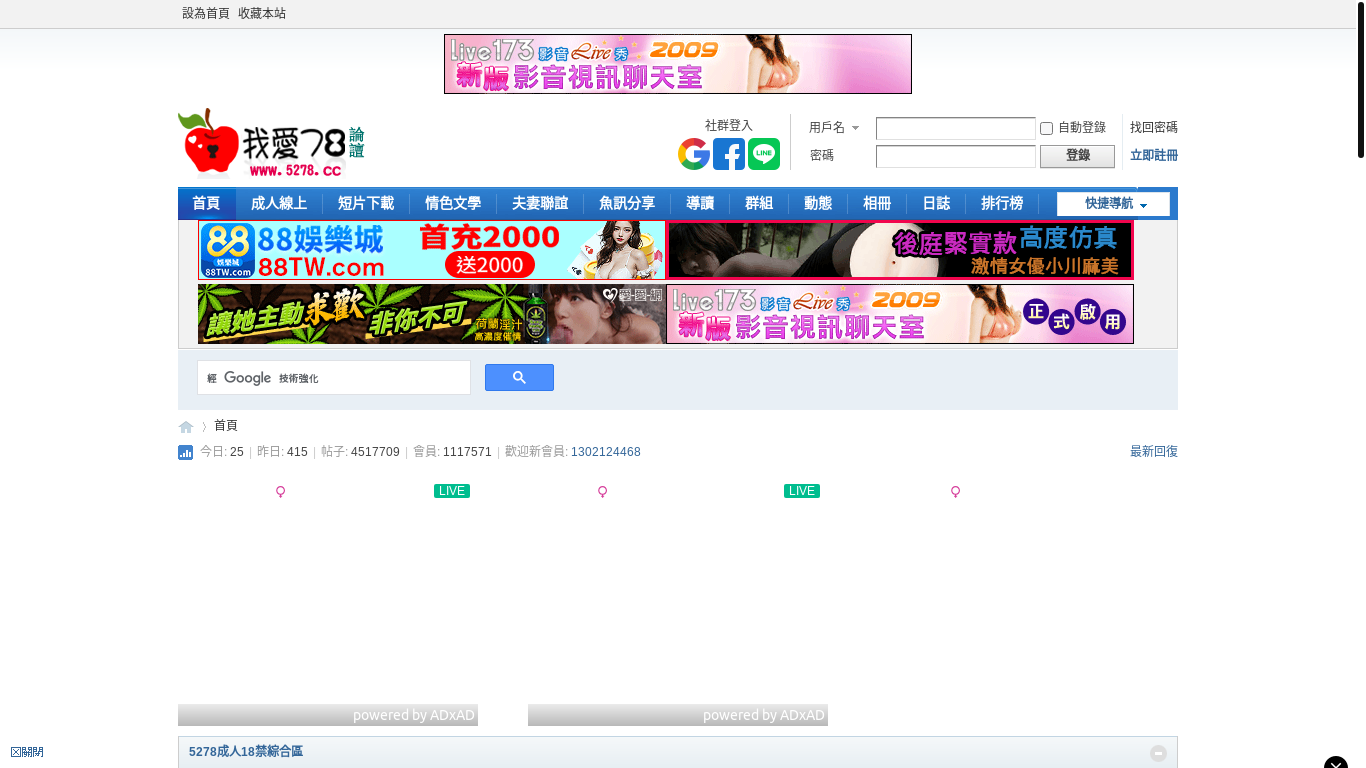The height and width of the screenshot is (768, 1366).
Task: Sign in with the Google icon
Action: point(694,154)
